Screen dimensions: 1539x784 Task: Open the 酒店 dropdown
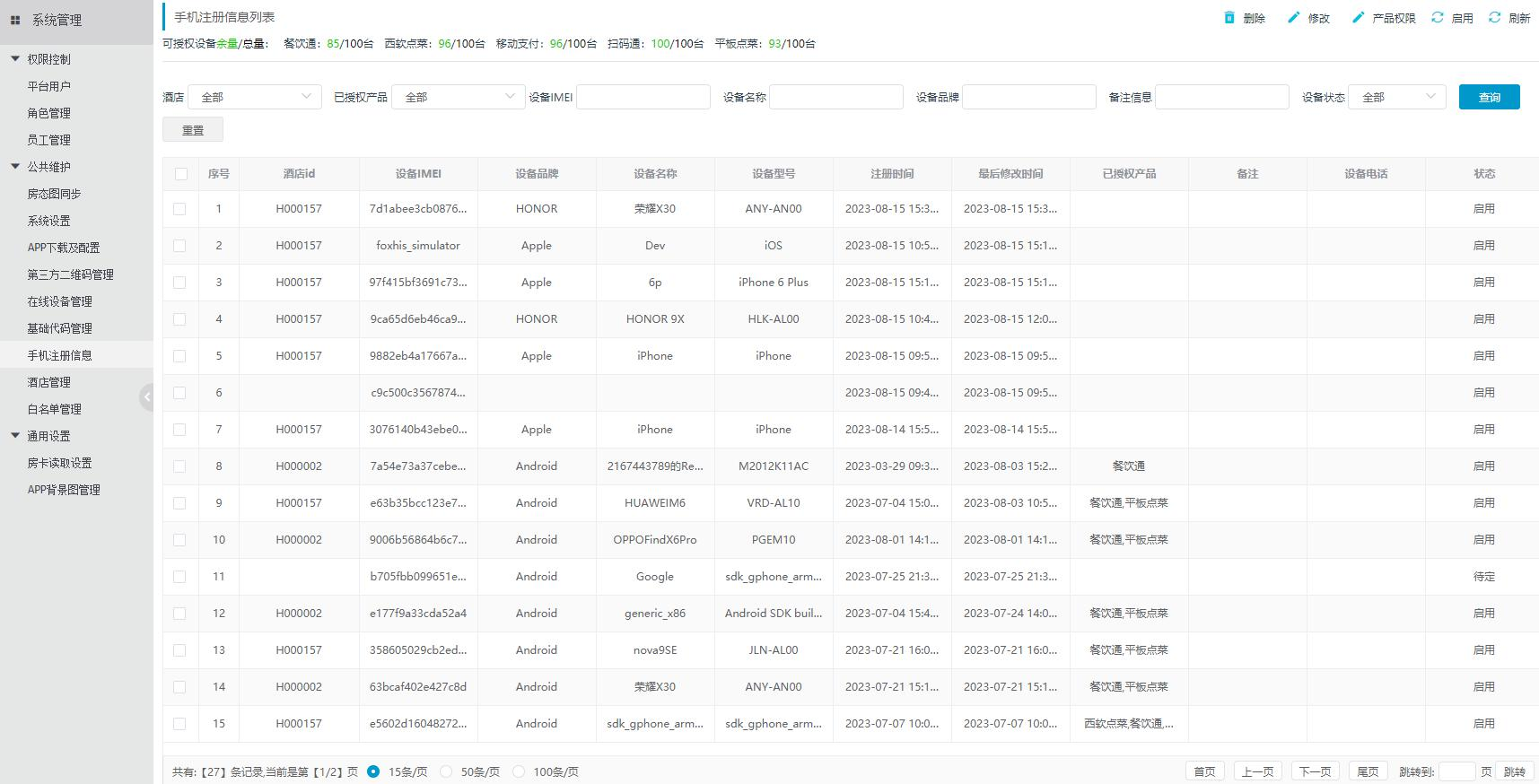click(255, 97)
